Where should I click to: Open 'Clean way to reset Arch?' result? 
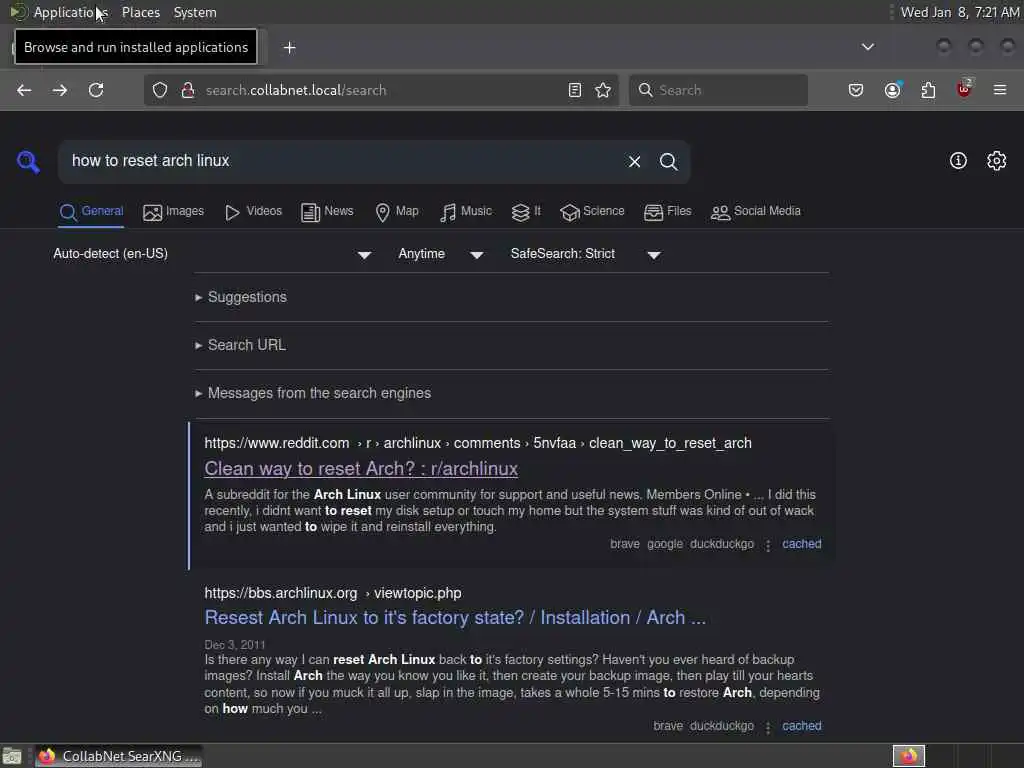tap(361, 469)
